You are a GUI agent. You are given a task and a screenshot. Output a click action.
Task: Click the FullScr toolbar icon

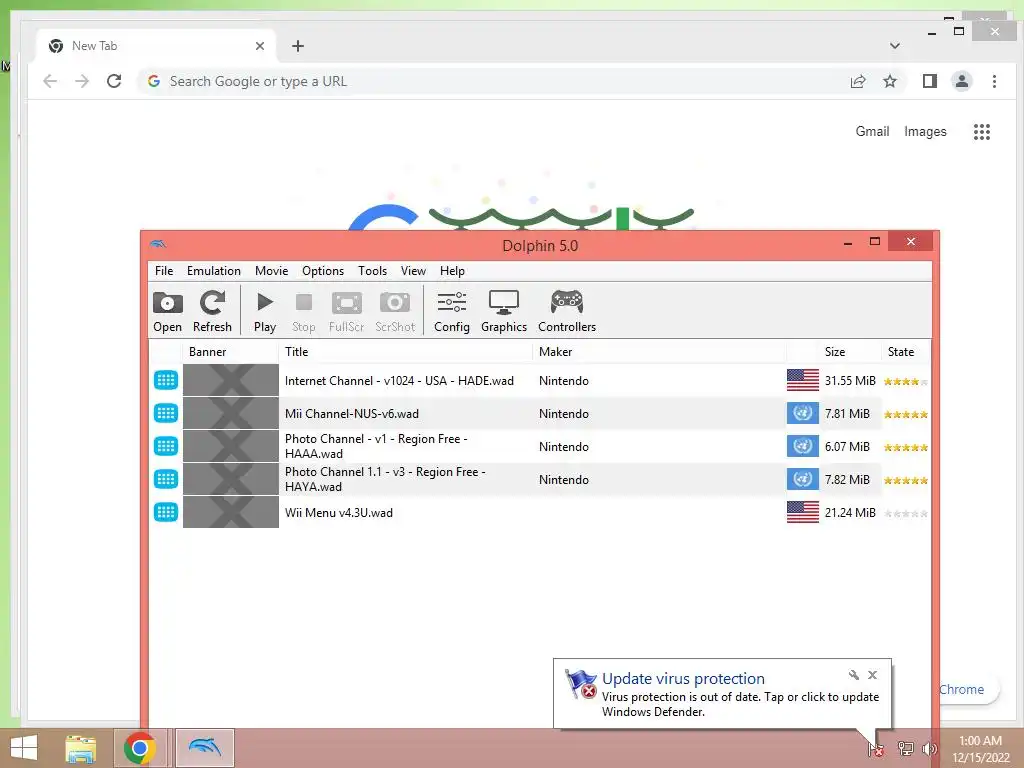(346, 311)
